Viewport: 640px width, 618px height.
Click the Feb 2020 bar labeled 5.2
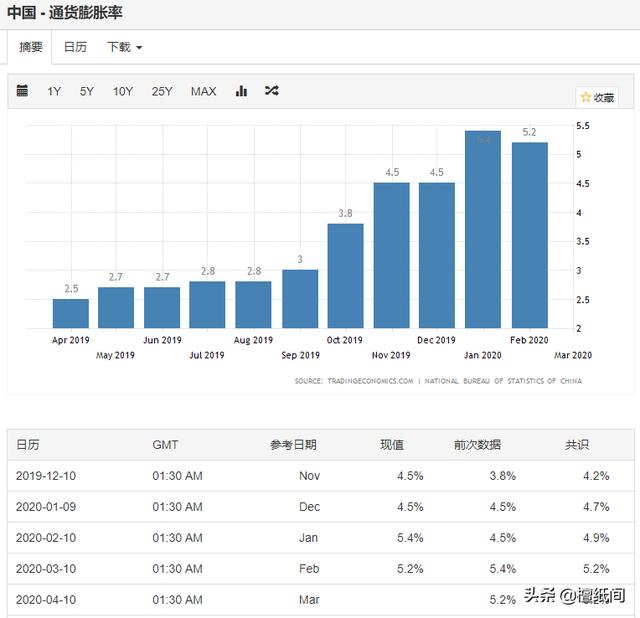[x=530, y=235]
